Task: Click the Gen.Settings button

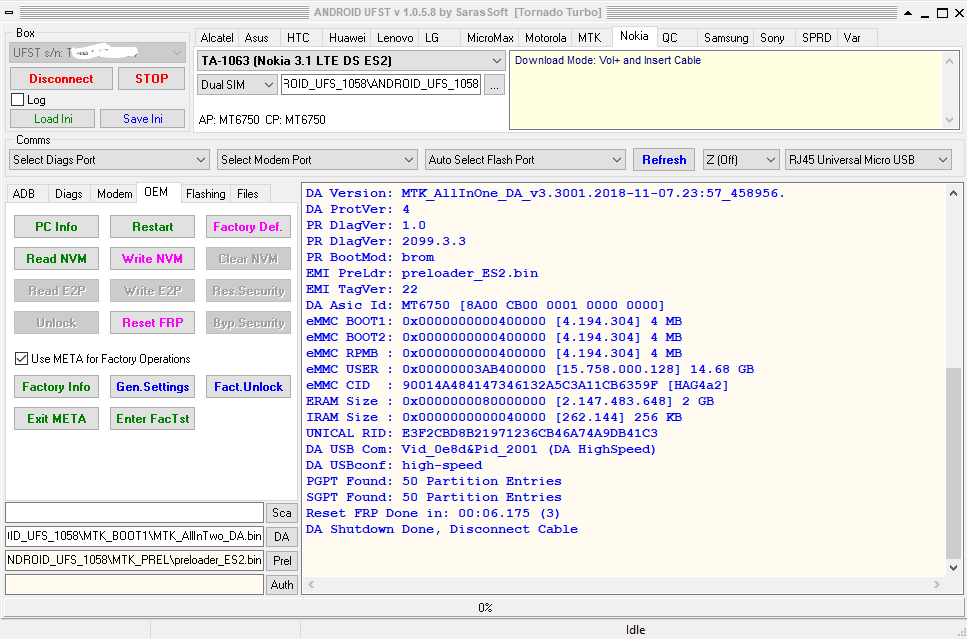Action: click(x=152, y=387)
